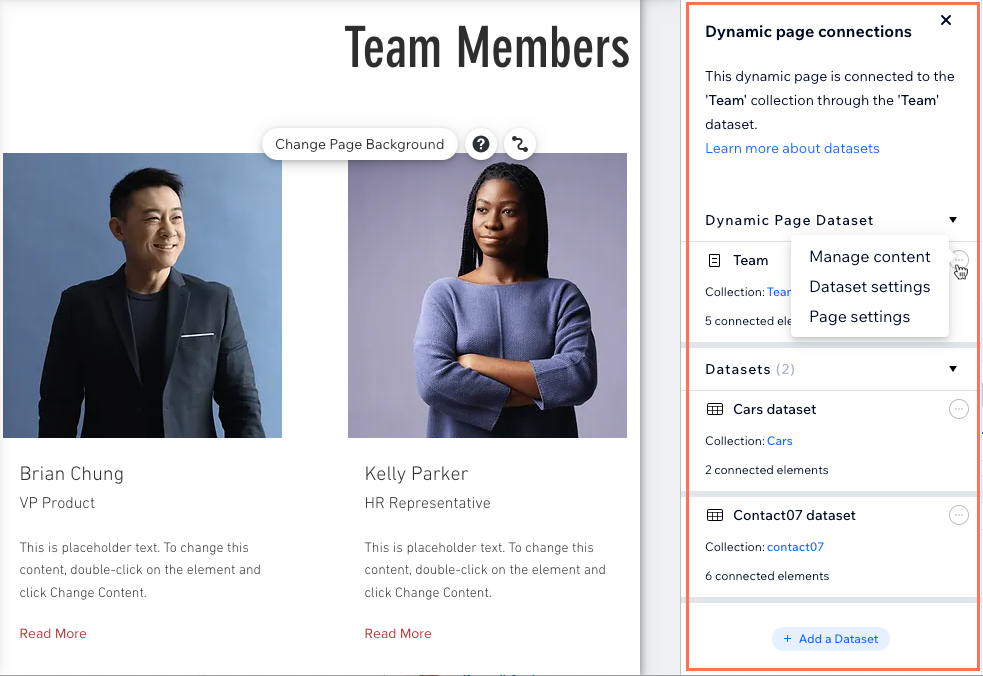Open the Cars collection link
The height and width of the screenshot is (676, 983).
point(779,441)
